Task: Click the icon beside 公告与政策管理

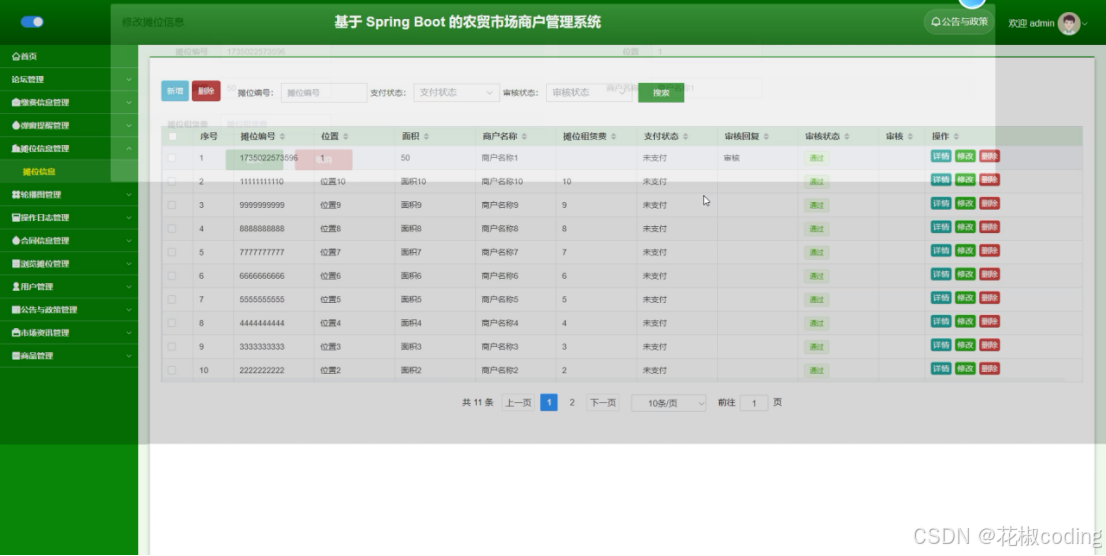Action: pyautogui.click(x=16, y=310)
